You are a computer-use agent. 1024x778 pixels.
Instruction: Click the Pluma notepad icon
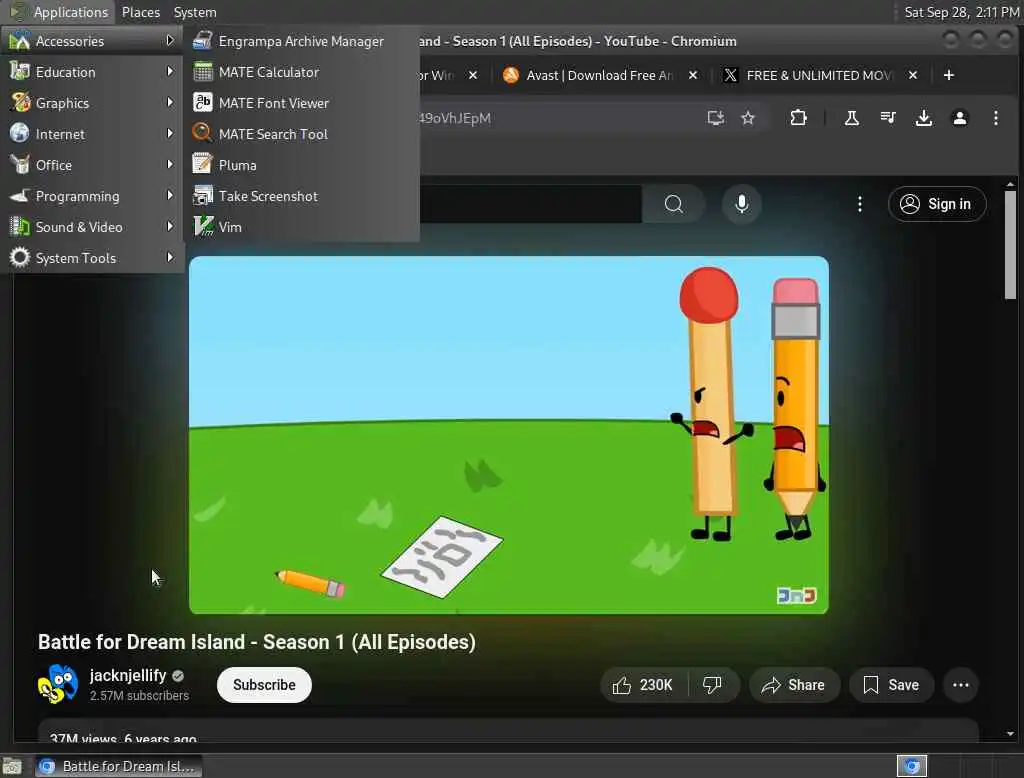[202, 165]
